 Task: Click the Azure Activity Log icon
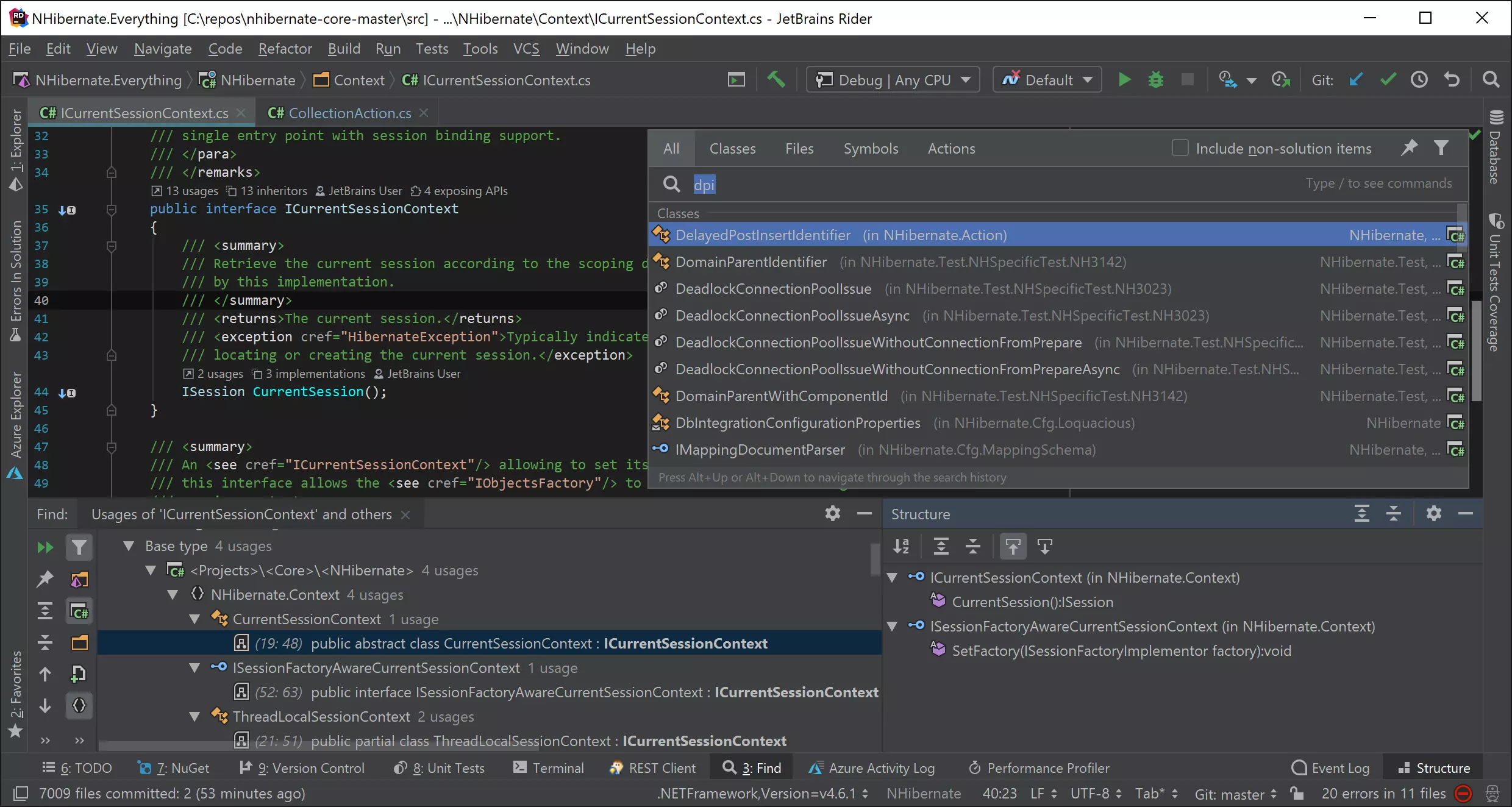coord(816,768)
